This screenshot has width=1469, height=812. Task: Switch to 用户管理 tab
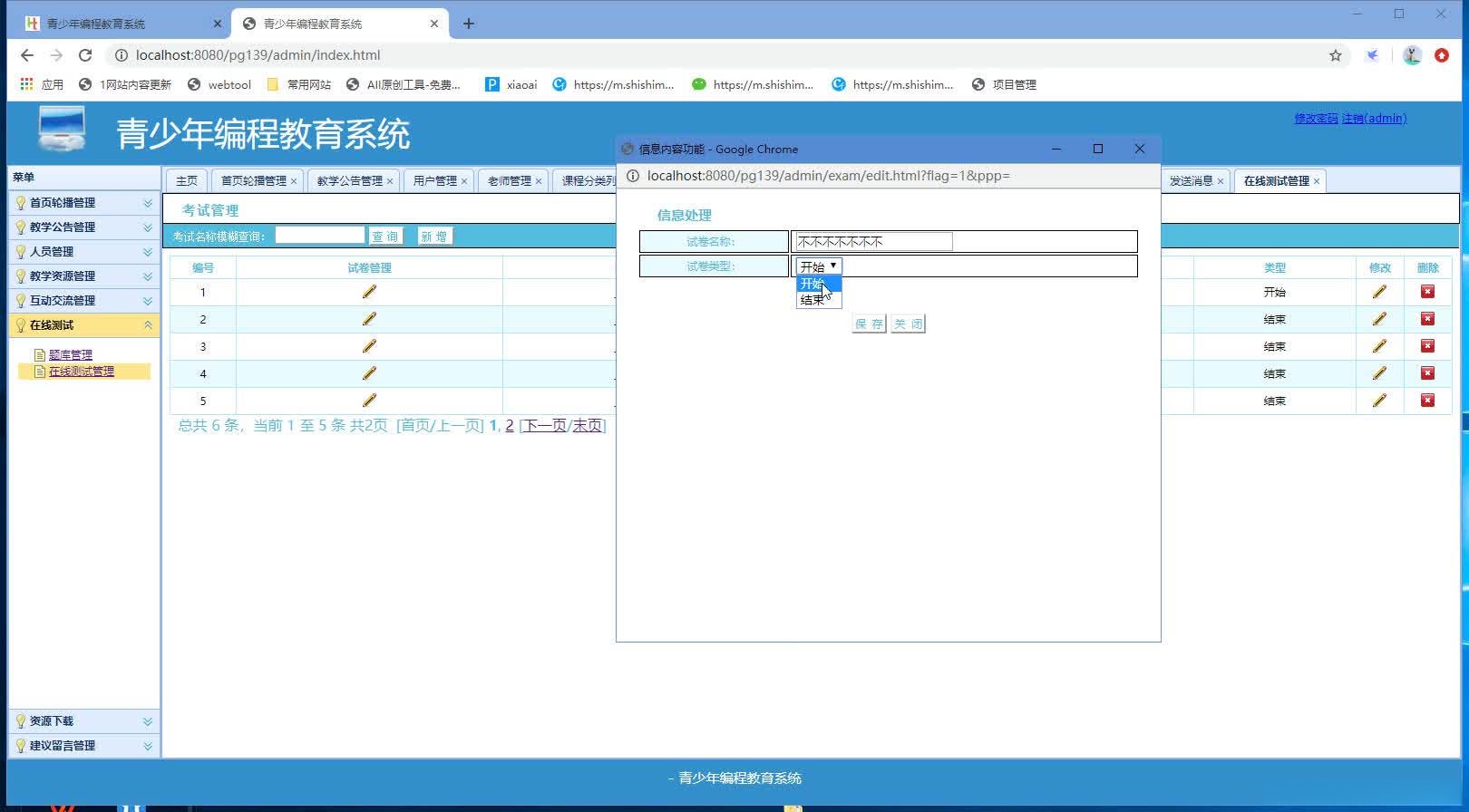435,181
